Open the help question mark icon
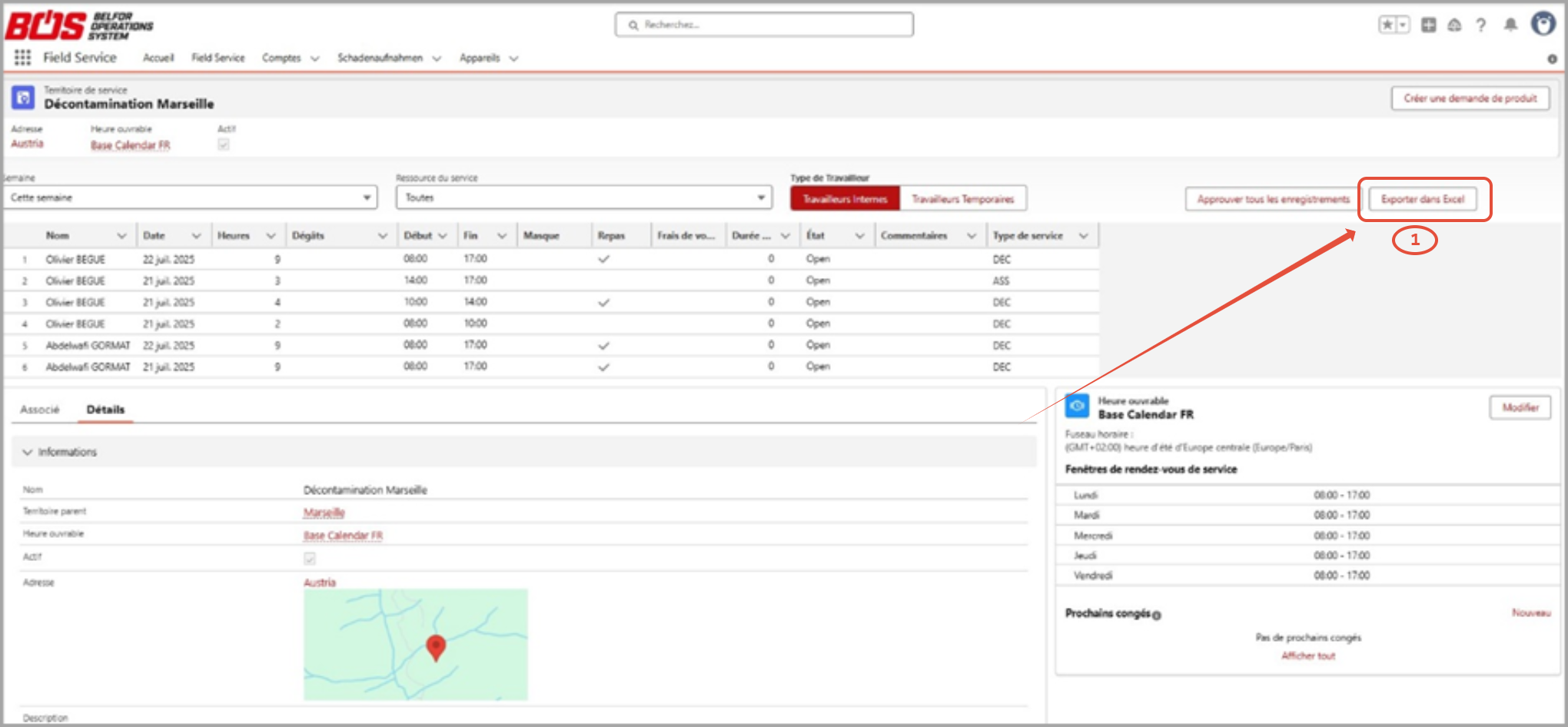Image resolution: width=1568 pixels, height=727 pixels. click(x=1481, y=25)
